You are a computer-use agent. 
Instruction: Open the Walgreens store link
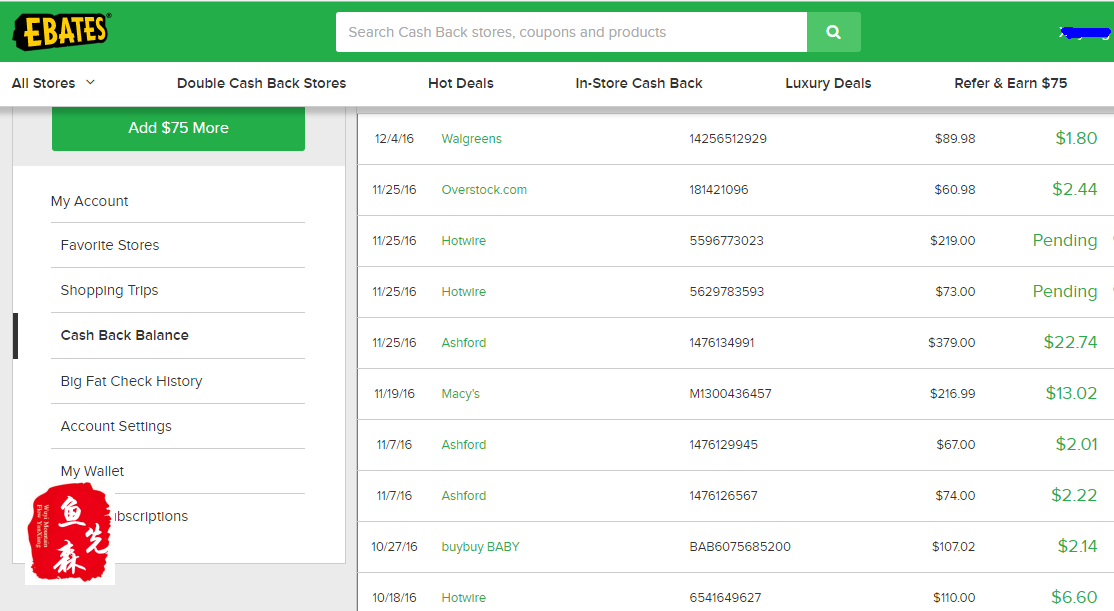click(x=471, y=139)
